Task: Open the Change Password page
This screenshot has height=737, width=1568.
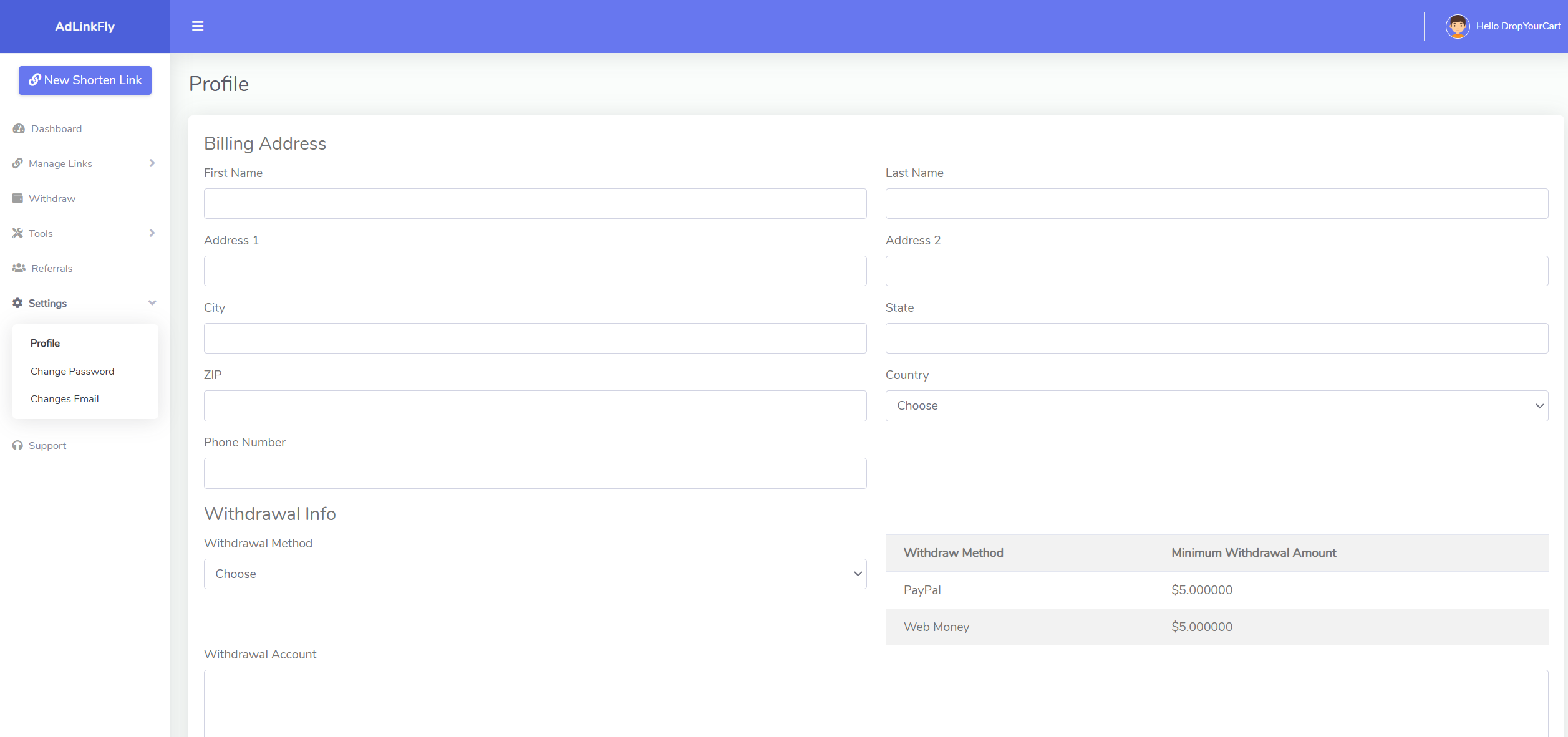Action: (x=72, y=371)
